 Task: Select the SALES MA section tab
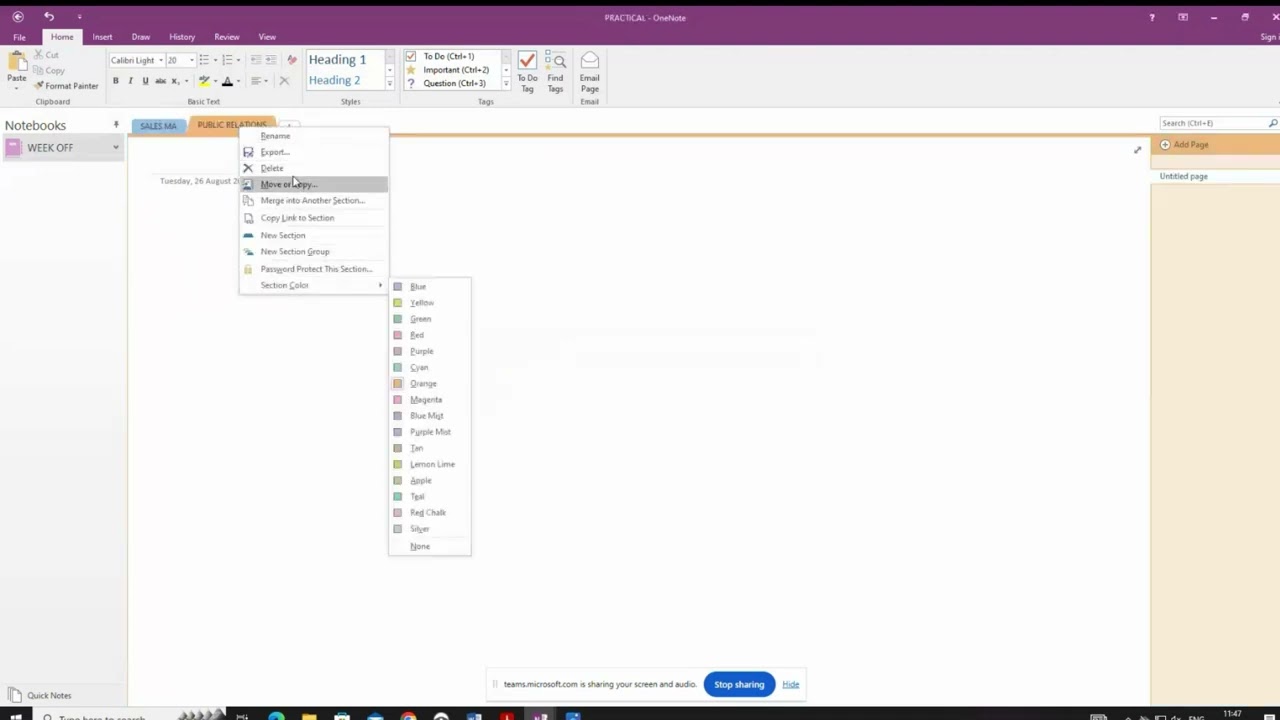point(159,126)
